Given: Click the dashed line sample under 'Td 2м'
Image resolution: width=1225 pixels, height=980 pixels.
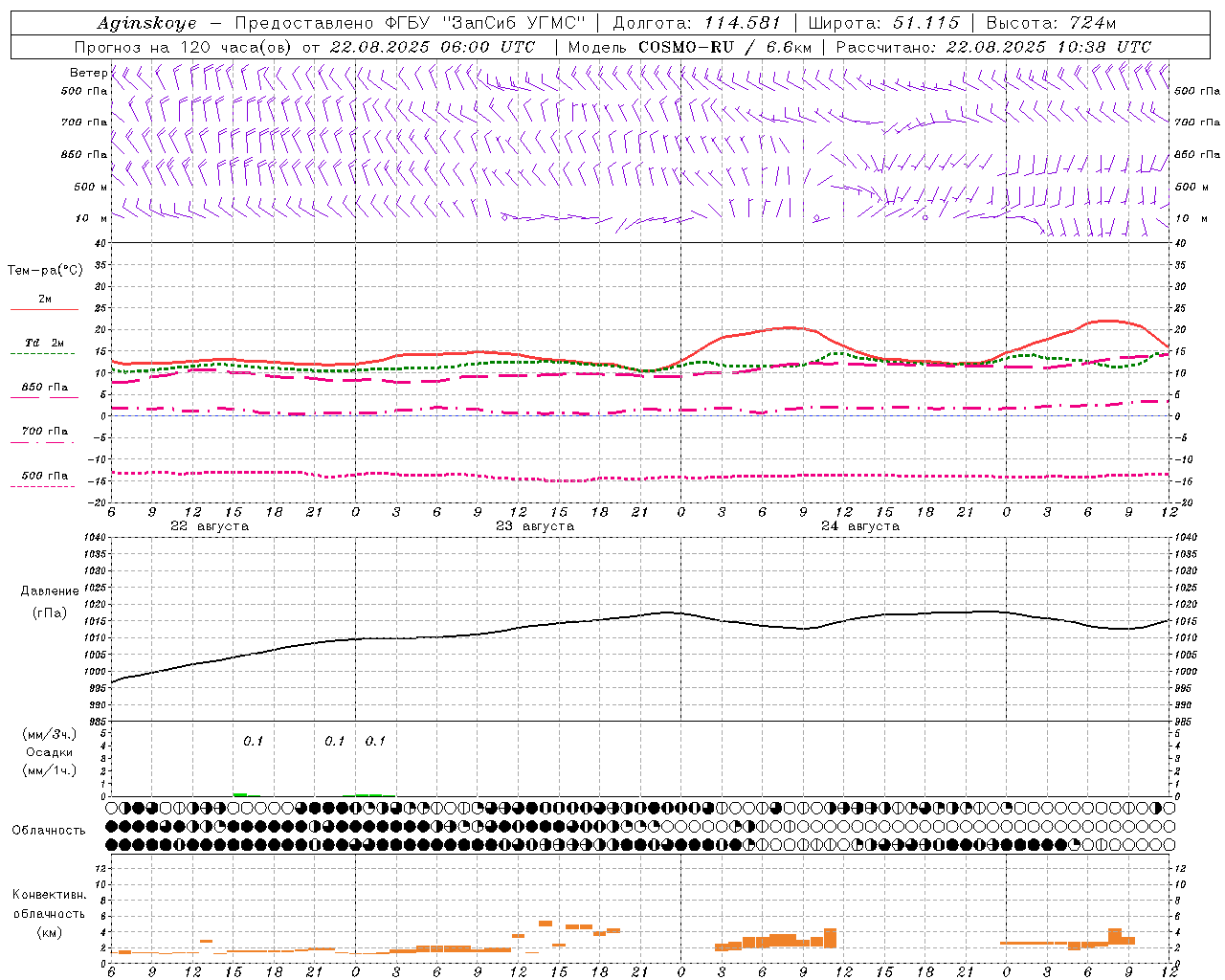Looking at the screenshot, I should coord(43,354).
